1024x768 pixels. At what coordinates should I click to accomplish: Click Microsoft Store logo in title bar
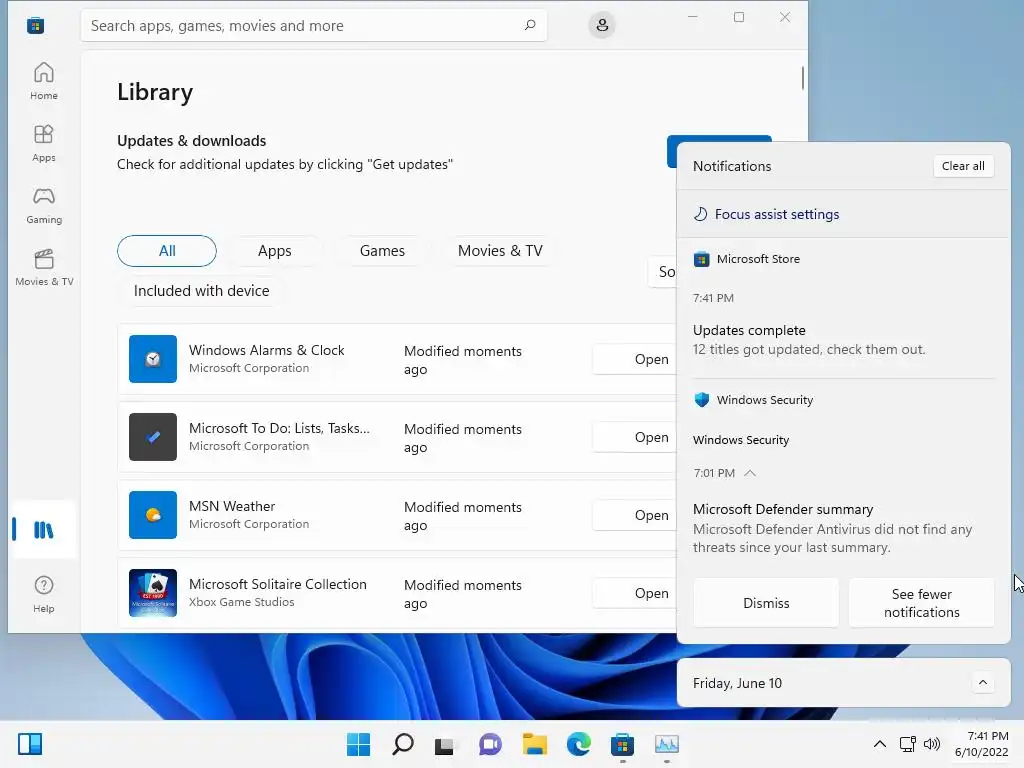[x=35, y=25]
